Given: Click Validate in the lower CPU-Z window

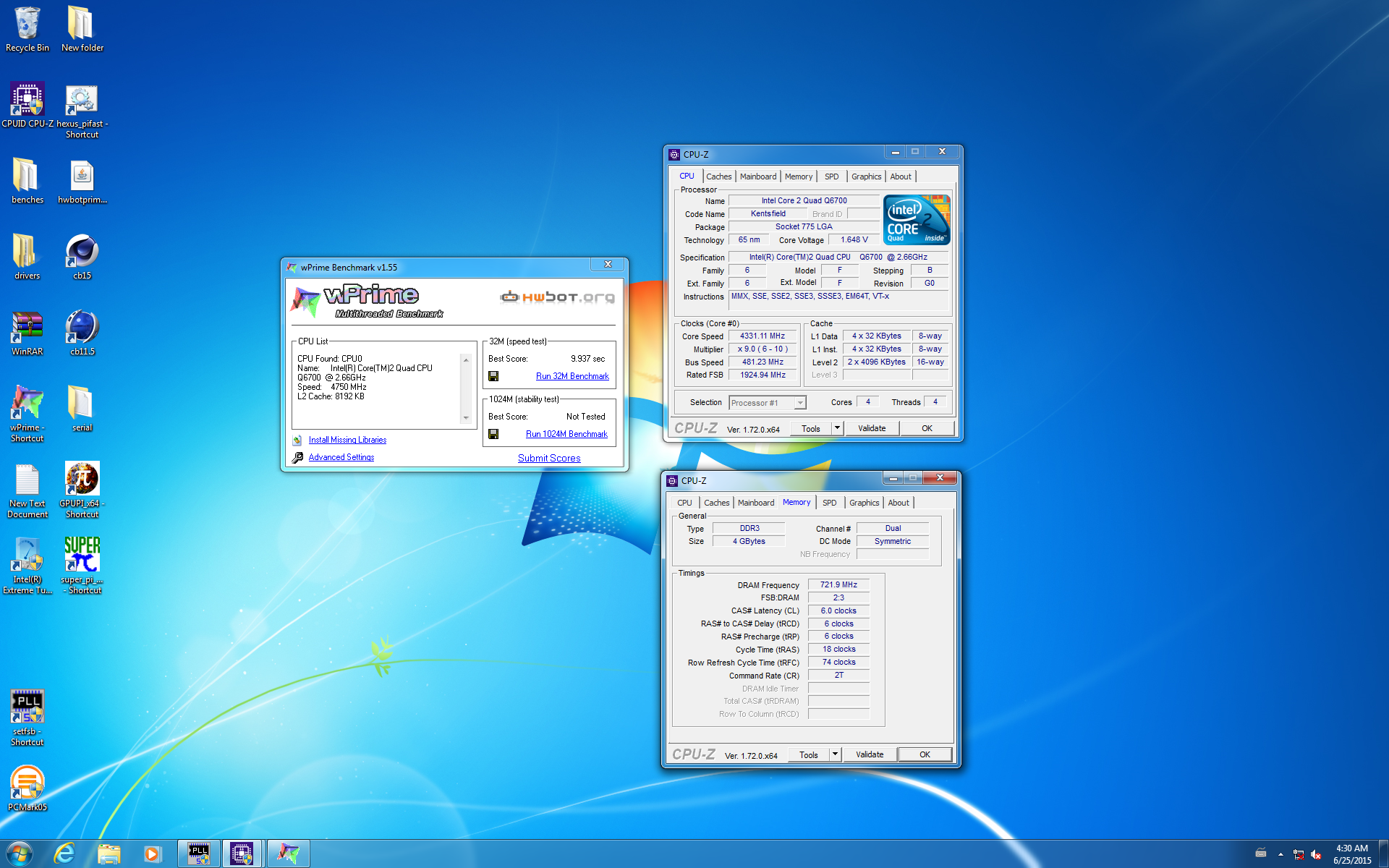Looking at the screenshot, I should (x=870, y=754).
